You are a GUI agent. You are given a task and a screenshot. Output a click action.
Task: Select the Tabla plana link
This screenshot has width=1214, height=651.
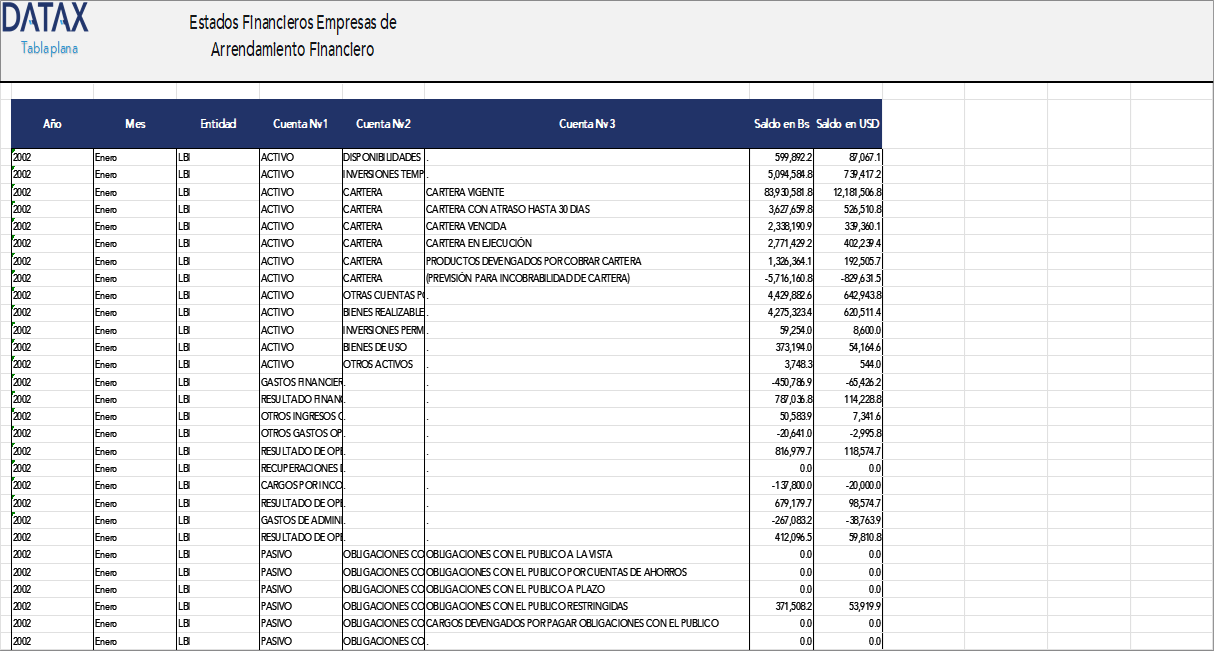[51, 47]
